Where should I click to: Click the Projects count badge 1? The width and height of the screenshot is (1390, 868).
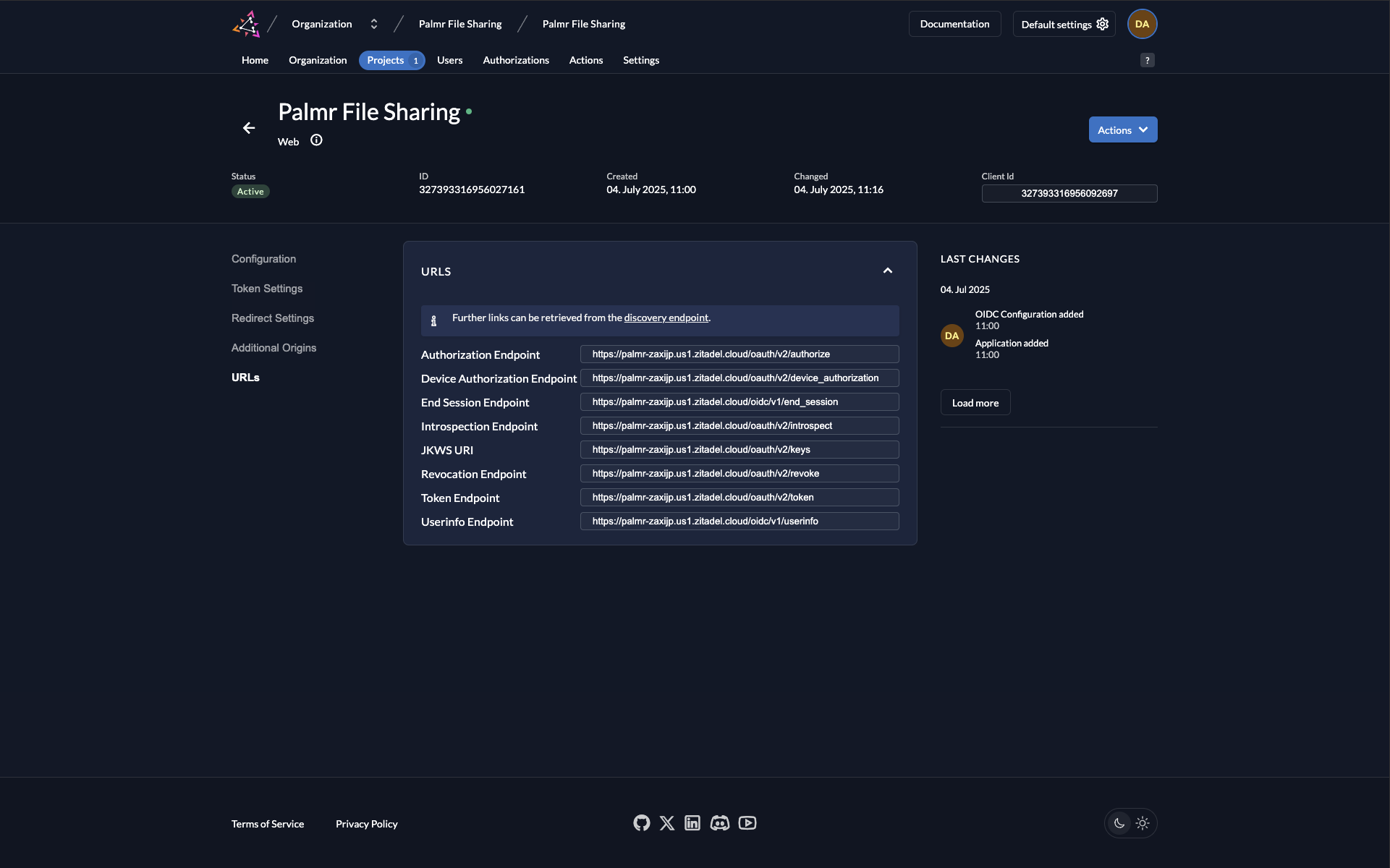coord(415,61)
